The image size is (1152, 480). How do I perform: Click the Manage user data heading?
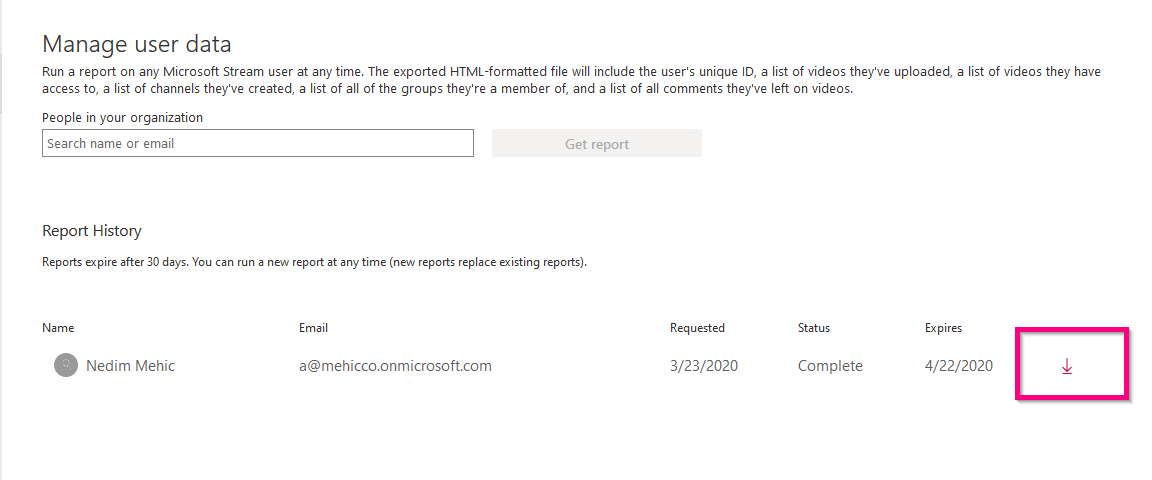click(137, 44)
